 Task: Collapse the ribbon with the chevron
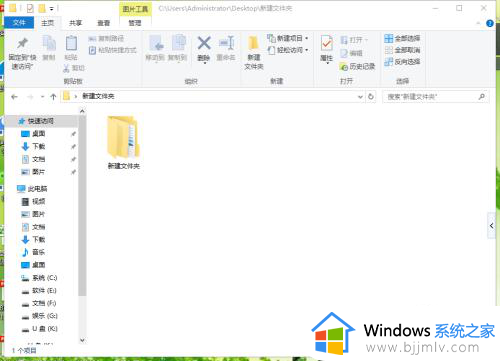pyautogui.click(x=478, y=23)
